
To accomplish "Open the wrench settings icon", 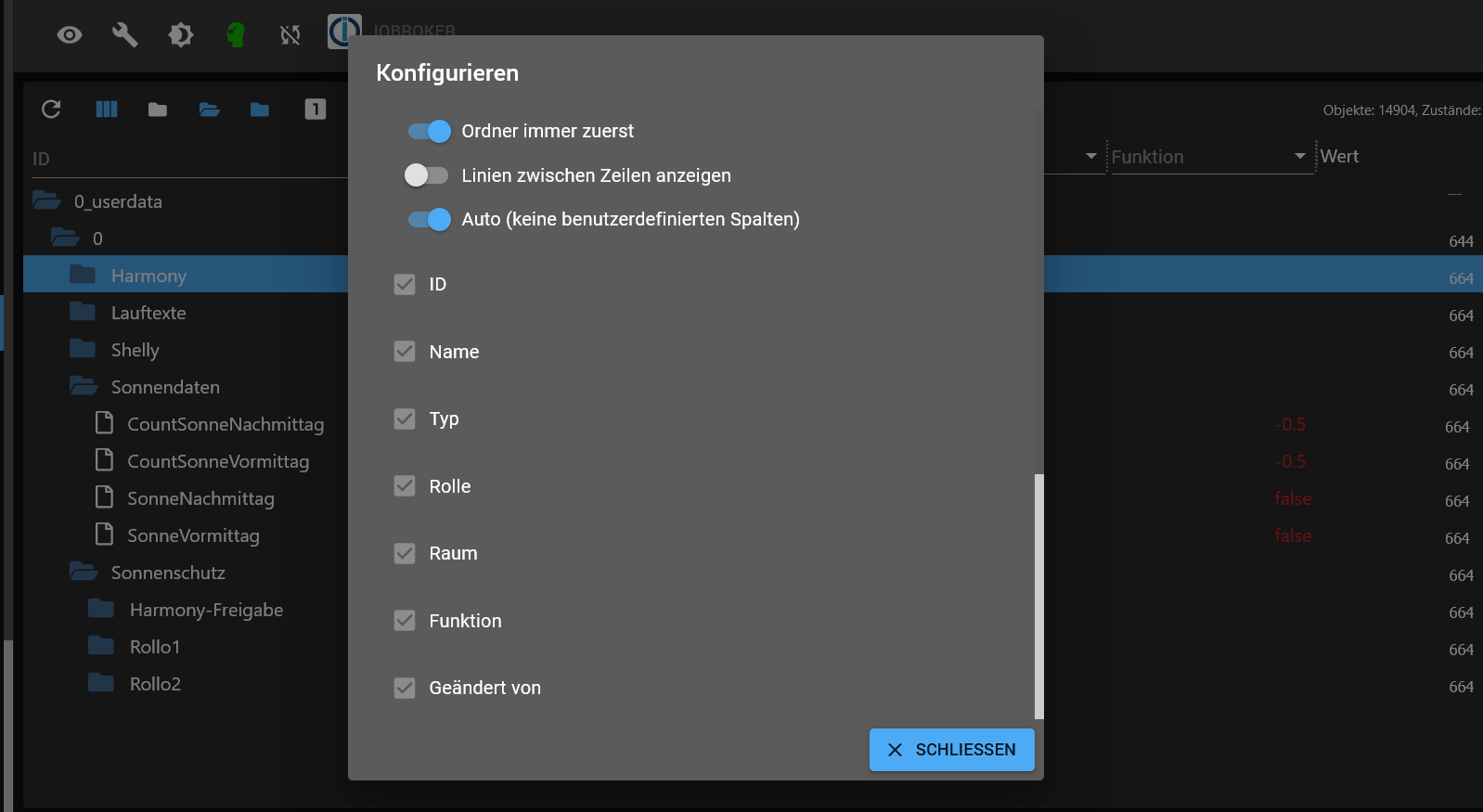I will [124, 35].
